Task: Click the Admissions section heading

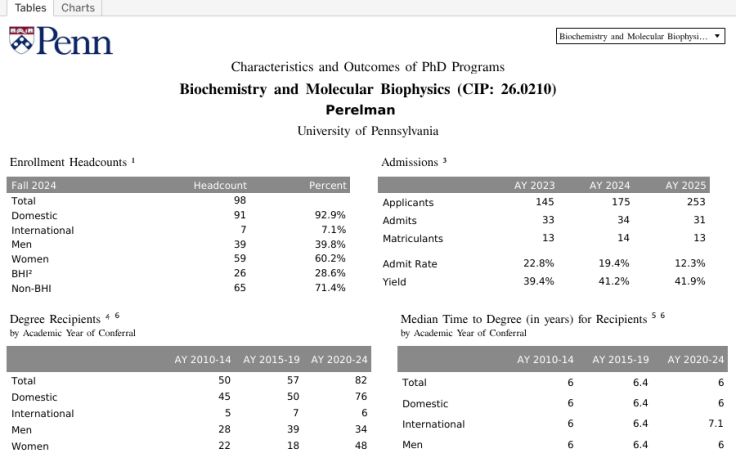Action: click(x=410, y=161)
